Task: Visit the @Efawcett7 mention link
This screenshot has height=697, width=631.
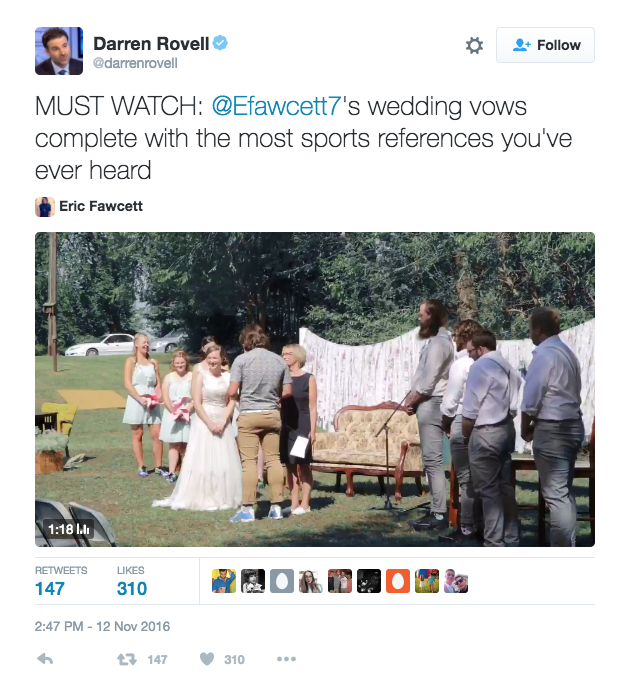Action: click(276, 106)
